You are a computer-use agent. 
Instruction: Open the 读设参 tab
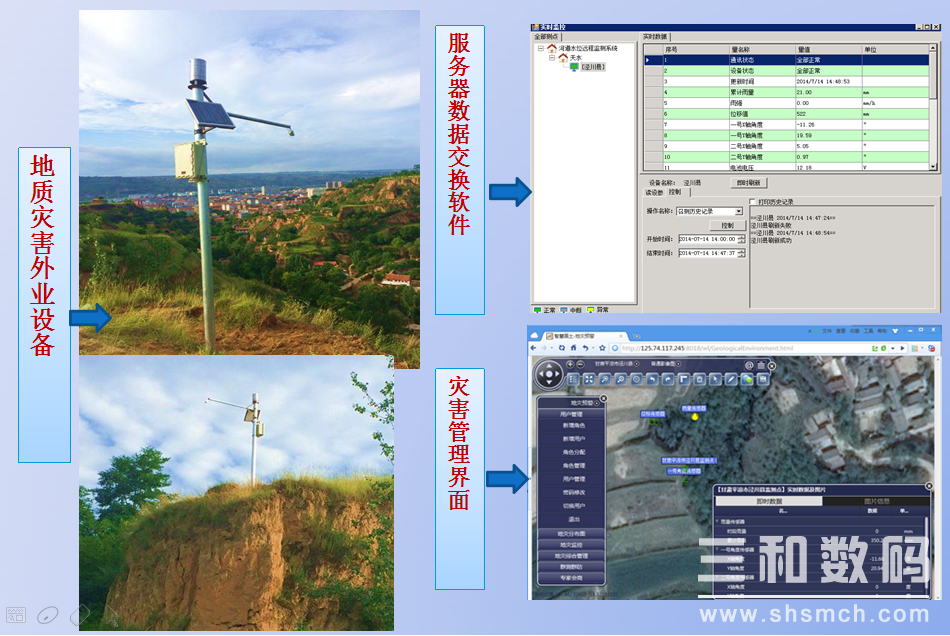654,193
